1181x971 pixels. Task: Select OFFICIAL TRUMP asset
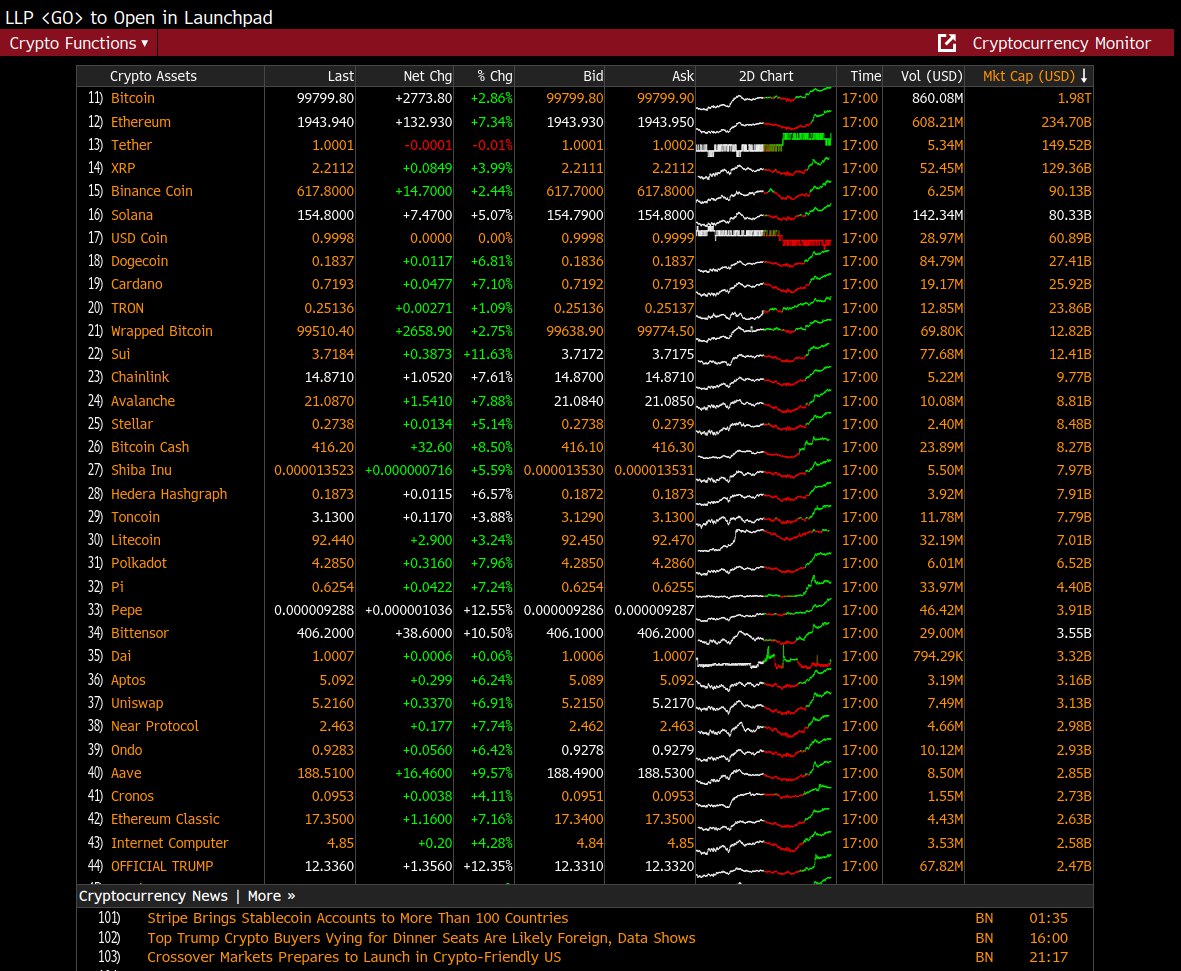click(x=162, y=866)
